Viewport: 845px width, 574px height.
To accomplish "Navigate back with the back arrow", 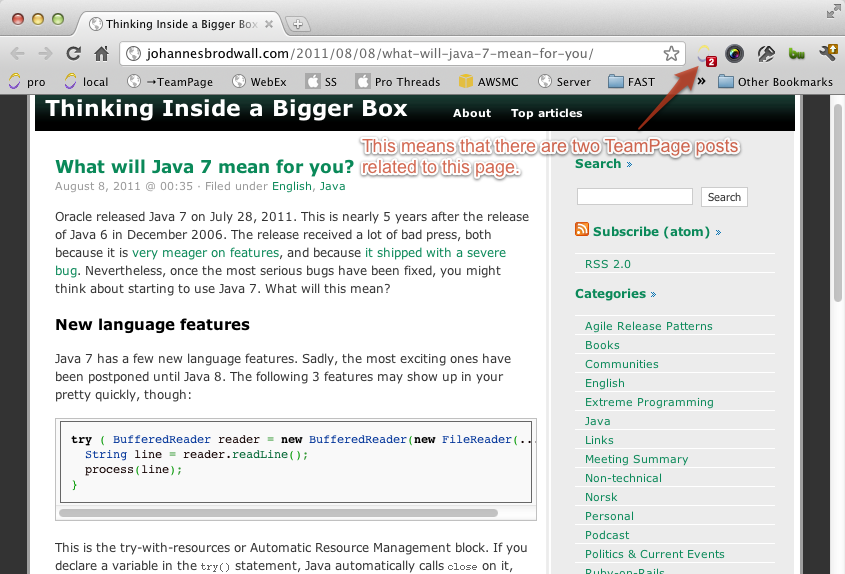I will (18, 53).
